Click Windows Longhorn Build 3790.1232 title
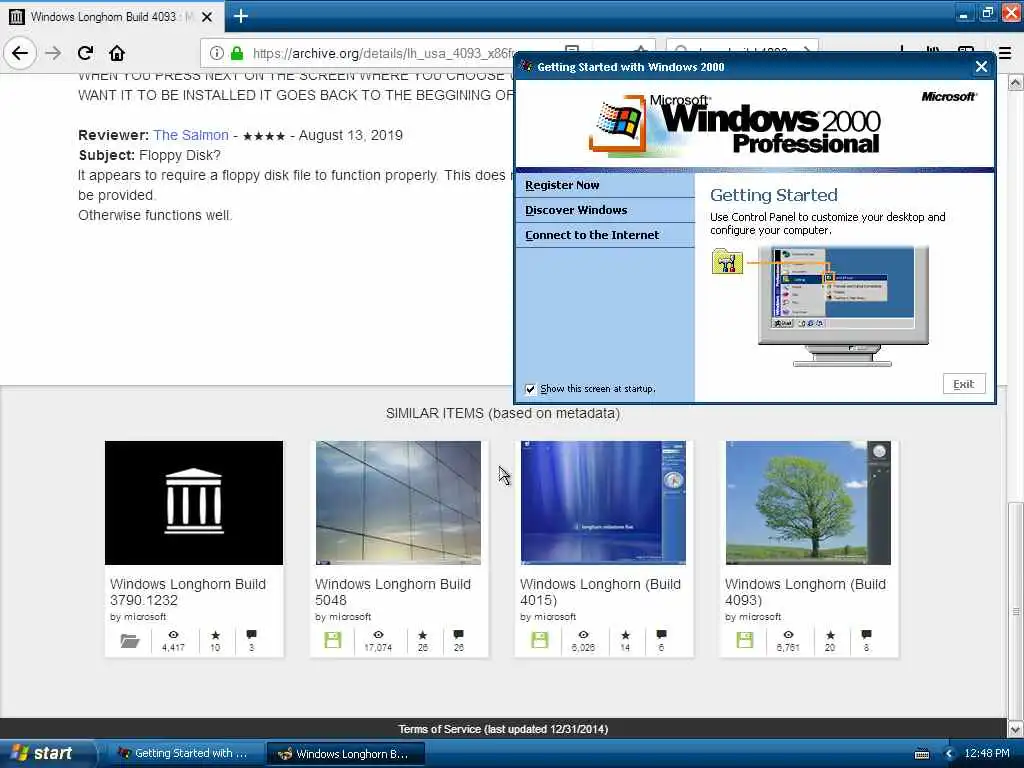This screenshot has width=1024, height=768. pos(188,592)
